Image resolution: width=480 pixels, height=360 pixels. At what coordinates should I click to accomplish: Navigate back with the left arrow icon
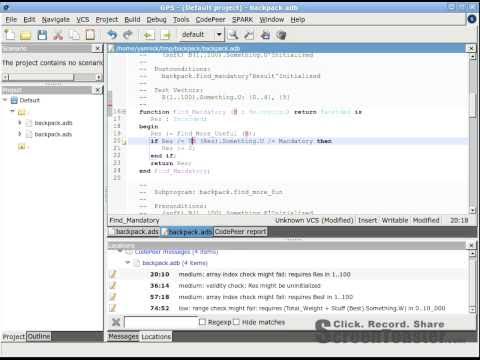click(149, 35)
